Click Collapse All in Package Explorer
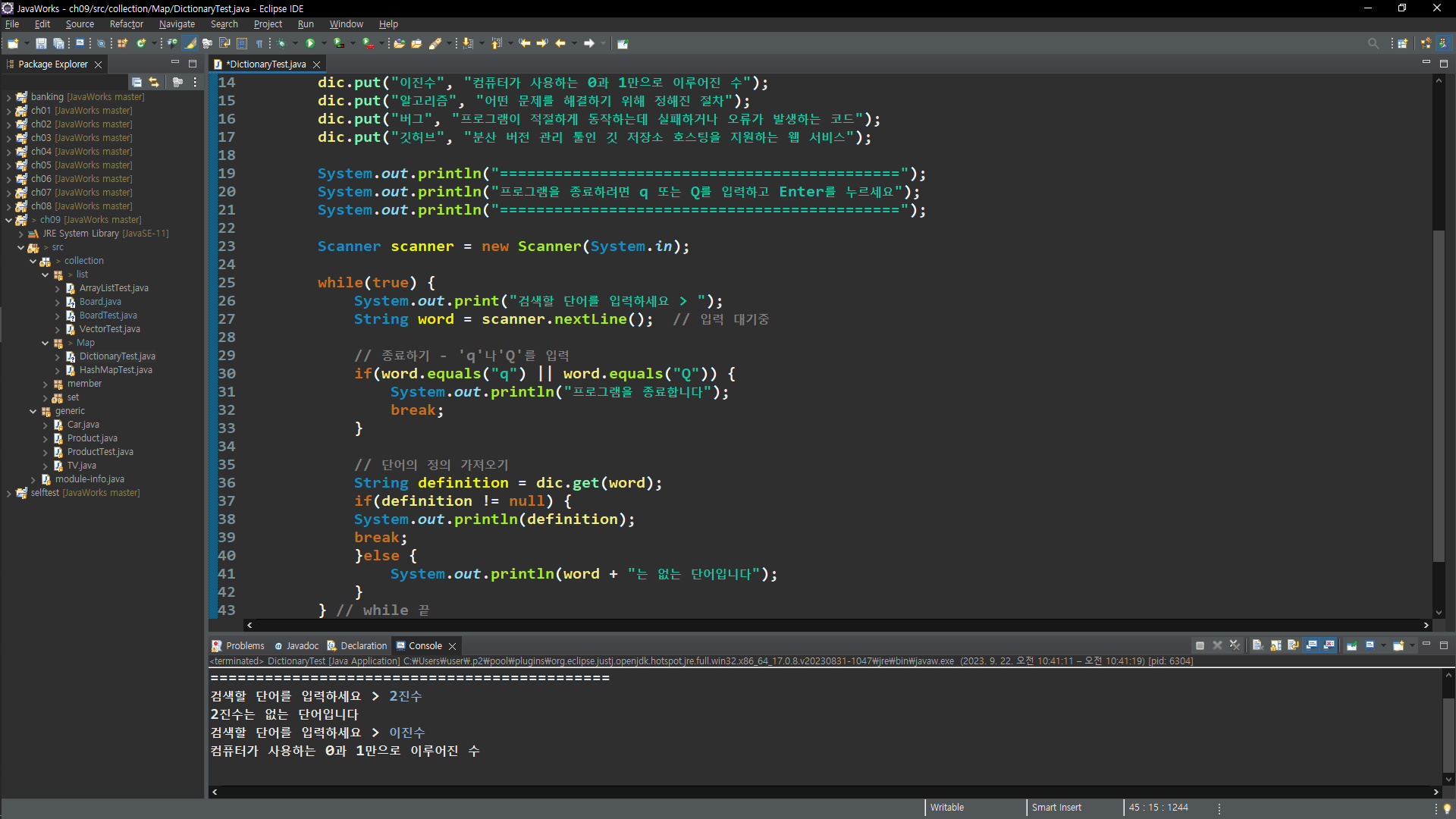Screen dimensions: 1456x819 tap(136, 82)
